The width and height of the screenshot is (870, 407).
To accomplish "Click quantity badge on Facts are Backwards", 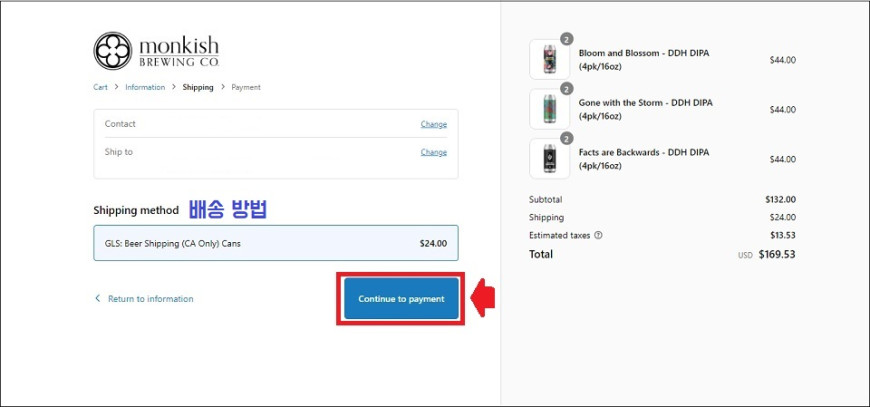I will click(x=566, y=139).
